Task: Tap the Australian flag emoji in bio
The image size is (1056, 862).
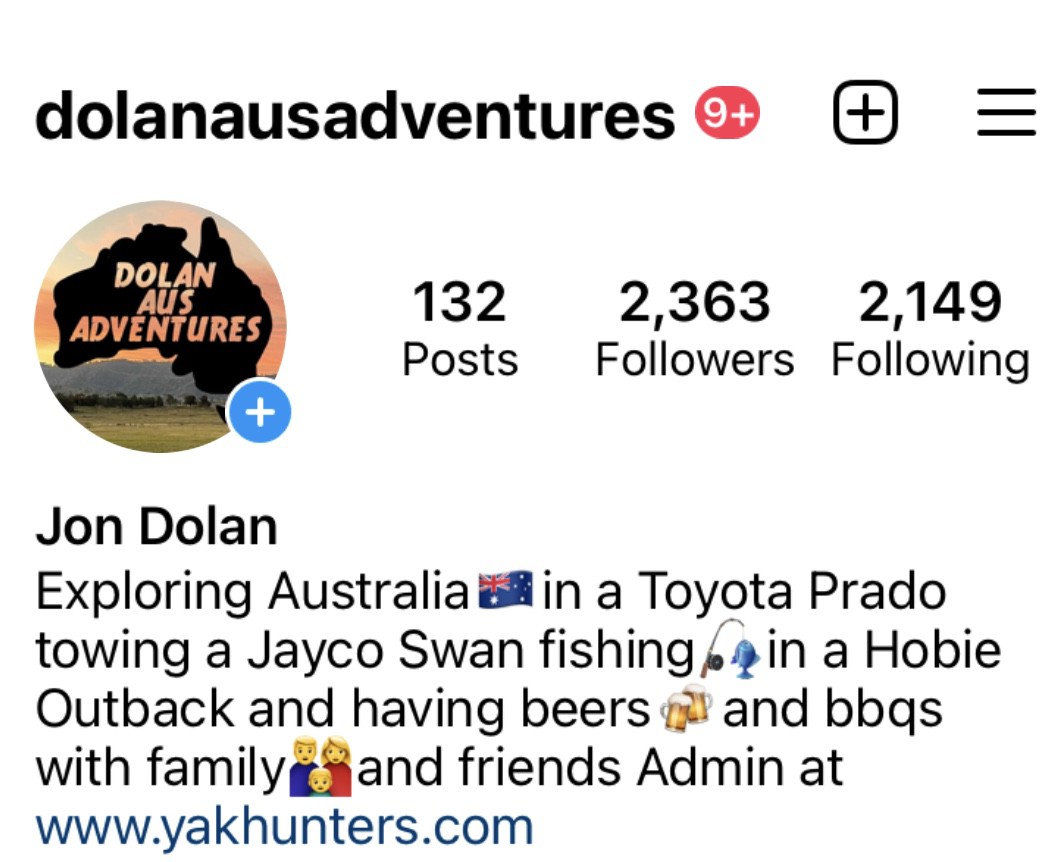Action: click(505, 589)
